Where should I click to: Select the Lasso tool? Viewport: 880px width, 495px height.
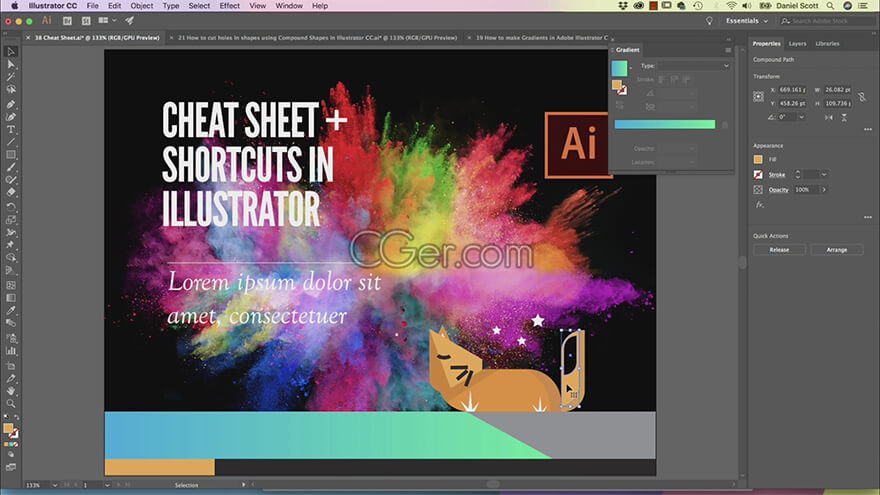click(x=11, y=89)
